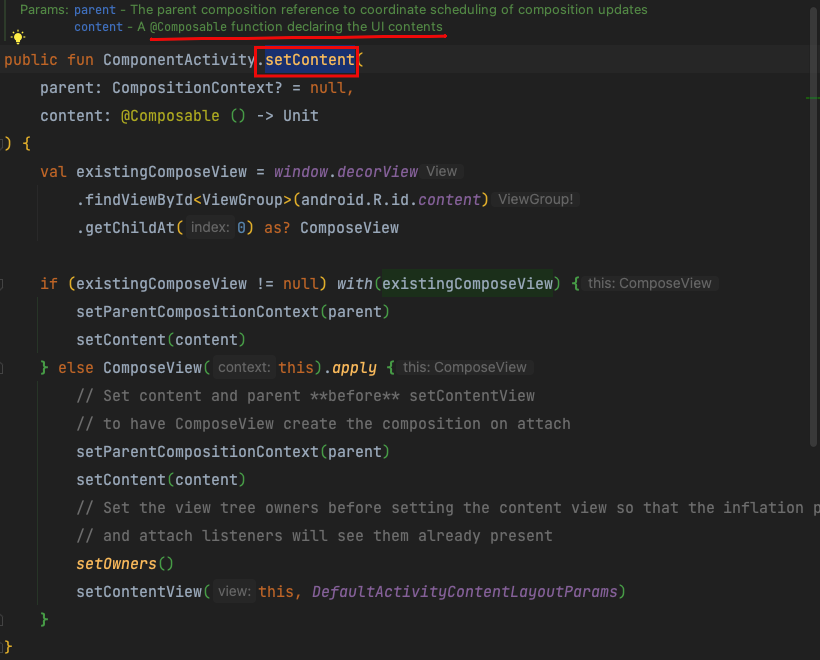Click the "context:" parameter inlay hint
This screenshot has height=660, width=820.
point(244,368)
